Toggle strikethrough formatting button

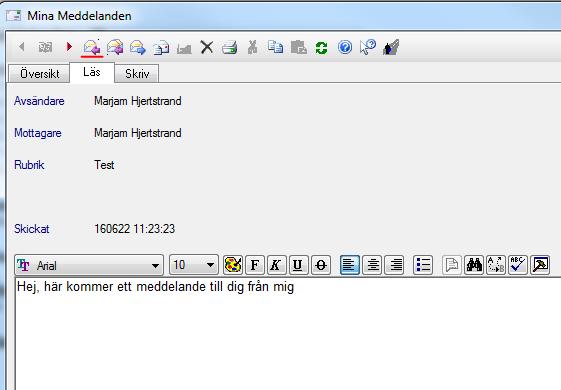coord(321,265)
